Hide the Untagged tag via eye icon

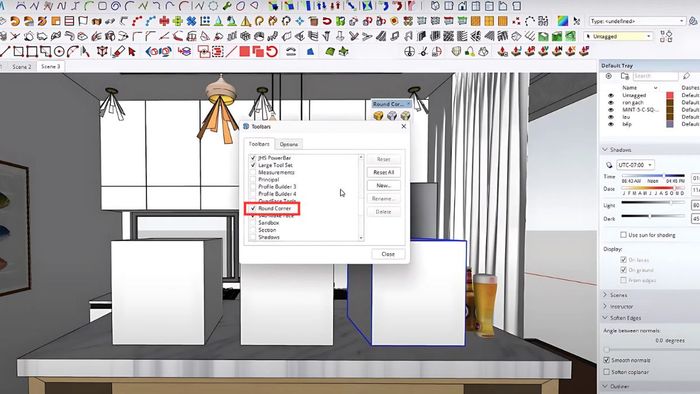pos(611,95)
